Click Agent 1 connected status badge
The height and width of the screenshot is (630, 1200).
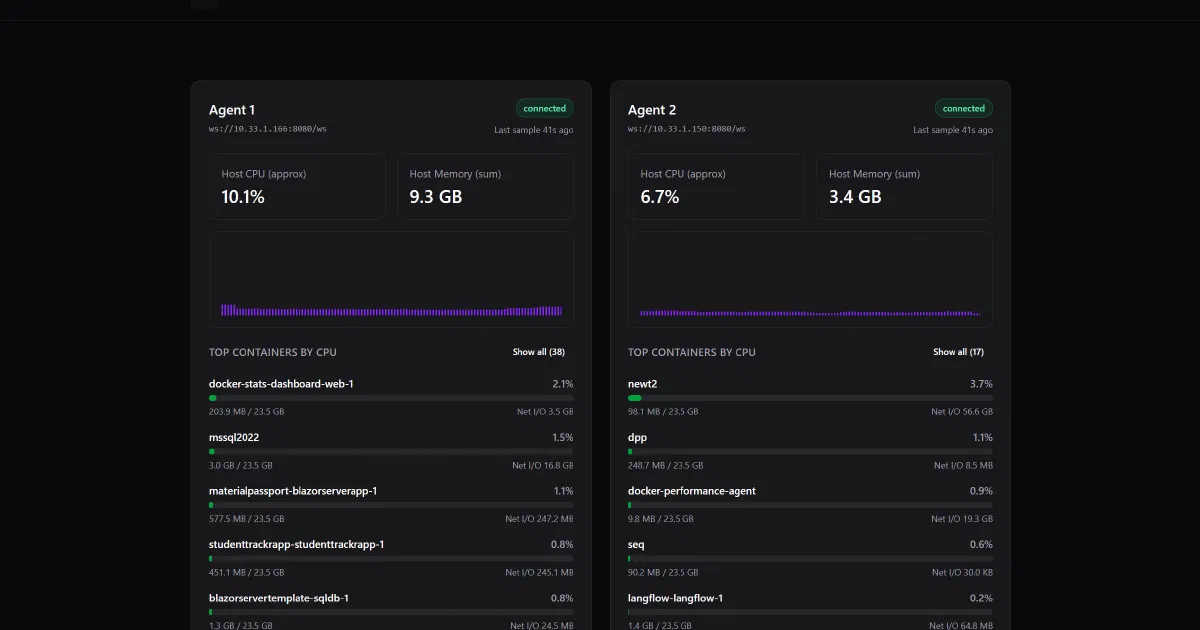[x=545, y=108]
